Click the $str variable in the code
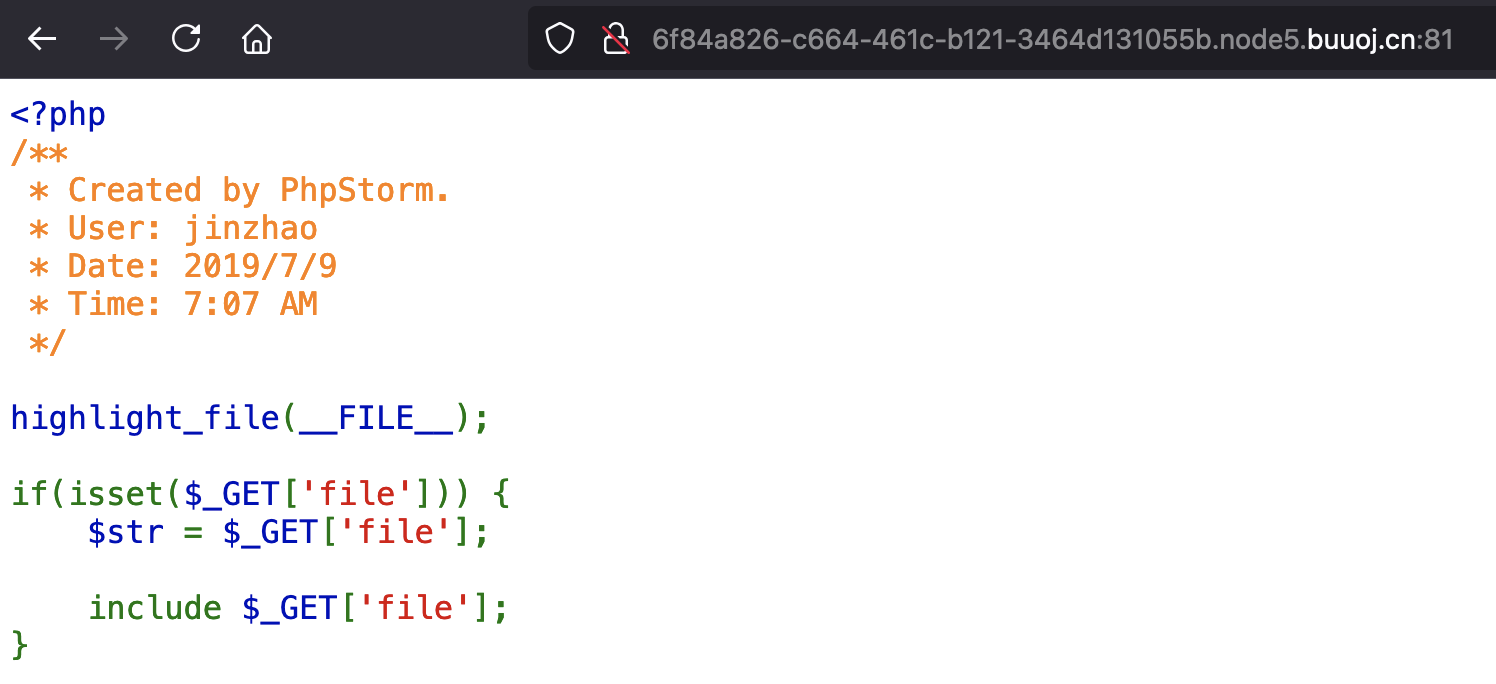The width and height of the screenshot is (1496, 684). click(x=125, y=532)
